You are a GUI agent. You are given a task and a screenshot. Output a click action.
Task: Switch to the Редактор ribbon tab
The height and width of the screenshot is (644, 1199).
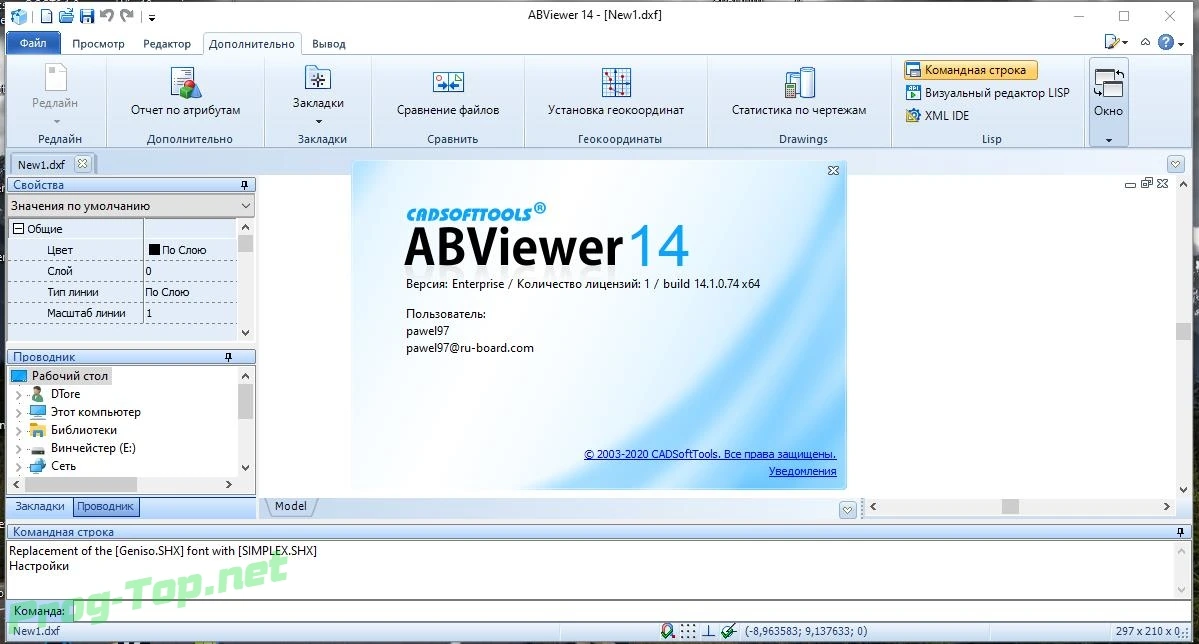(167, 44)
